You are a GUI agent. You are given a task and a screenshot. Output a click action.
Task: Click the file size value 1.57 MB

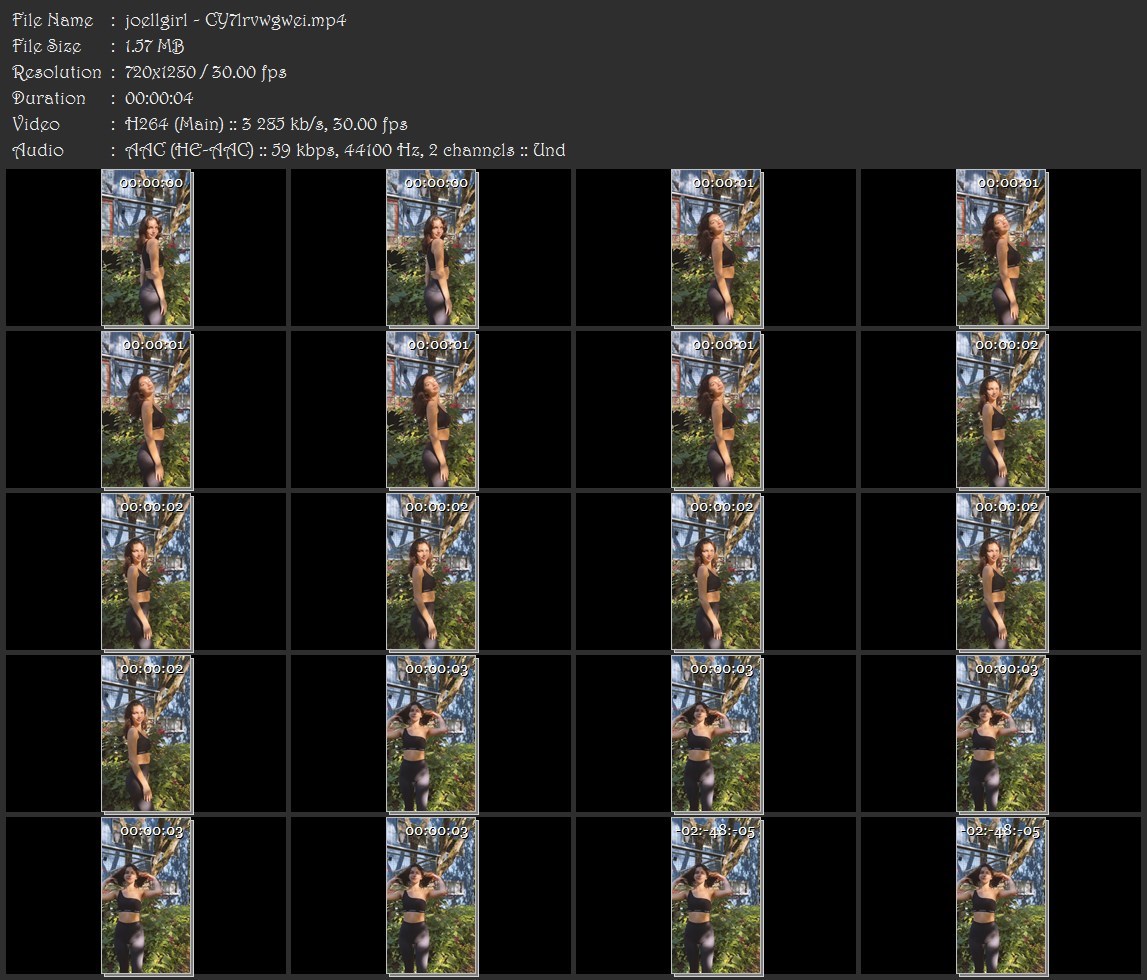click(x=154, y=46)
